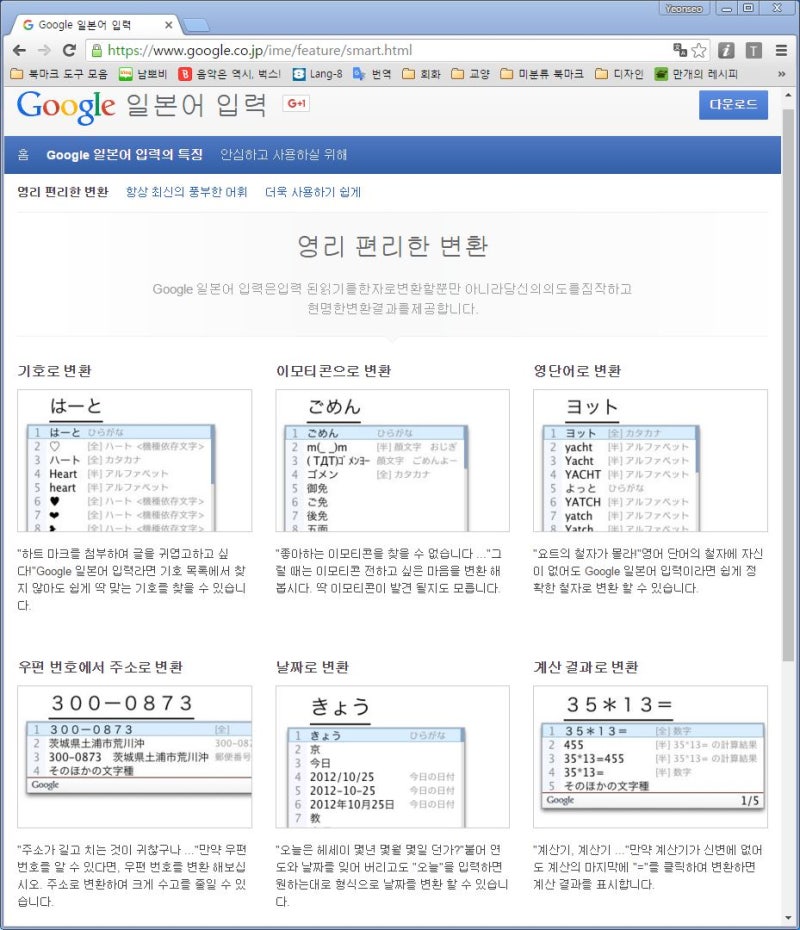Click the scrollbar down arrow

coord(788,918)
